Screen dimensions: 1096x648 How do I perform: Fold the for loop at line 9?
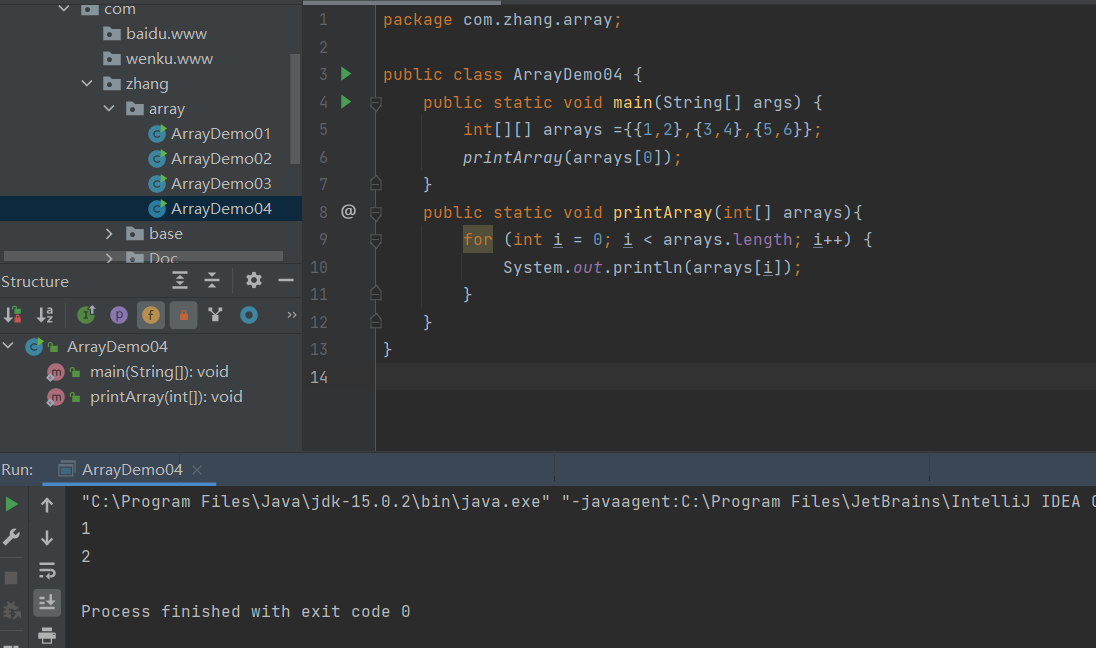point(375,240)
